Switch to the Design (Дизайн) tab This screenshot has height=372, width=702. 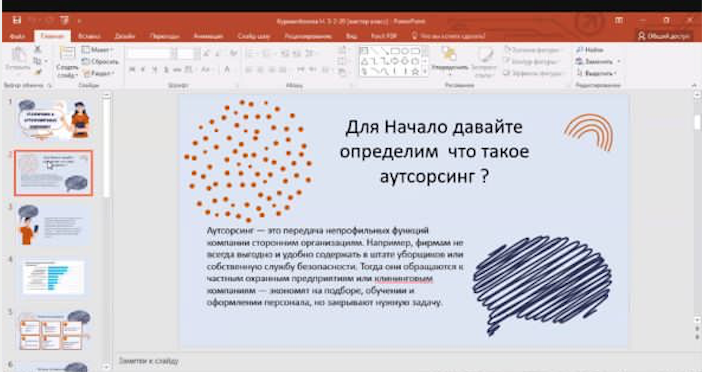point(124,36)
